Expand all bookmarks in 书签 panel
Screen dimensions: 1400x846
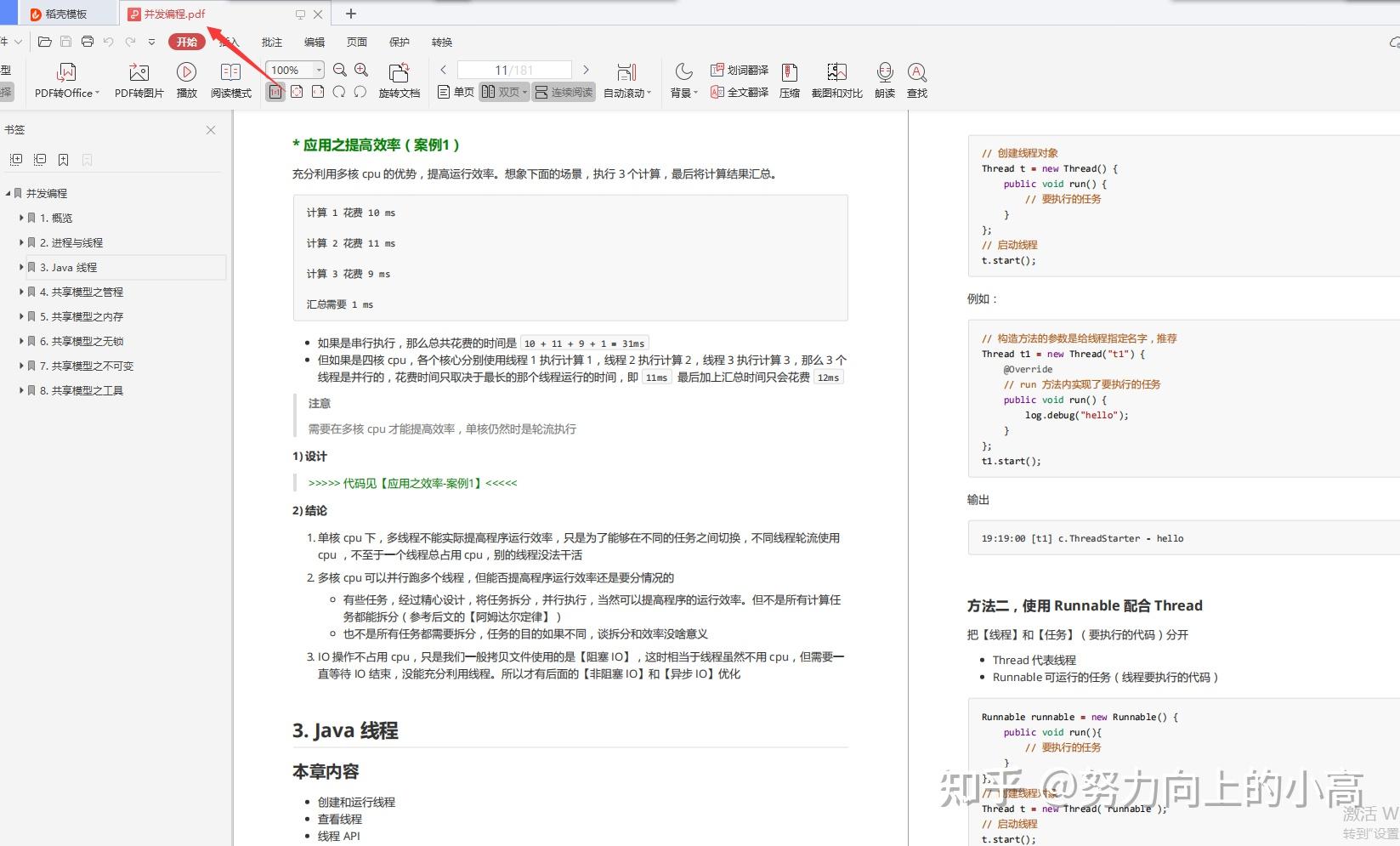tap(16, 160)
